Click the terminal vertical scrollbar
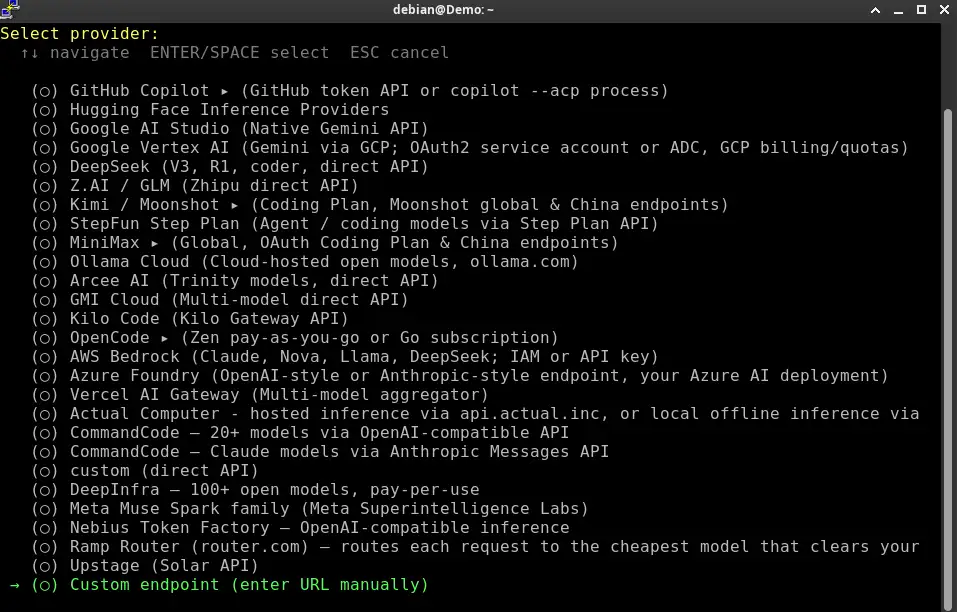The image size is (957, 612). 947,358
